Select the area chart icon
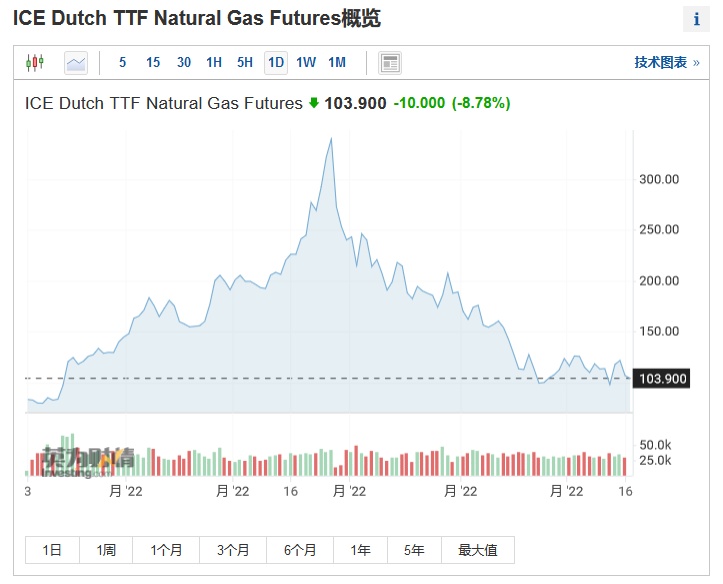Screen dimensions: 723x584 (76, 63)
